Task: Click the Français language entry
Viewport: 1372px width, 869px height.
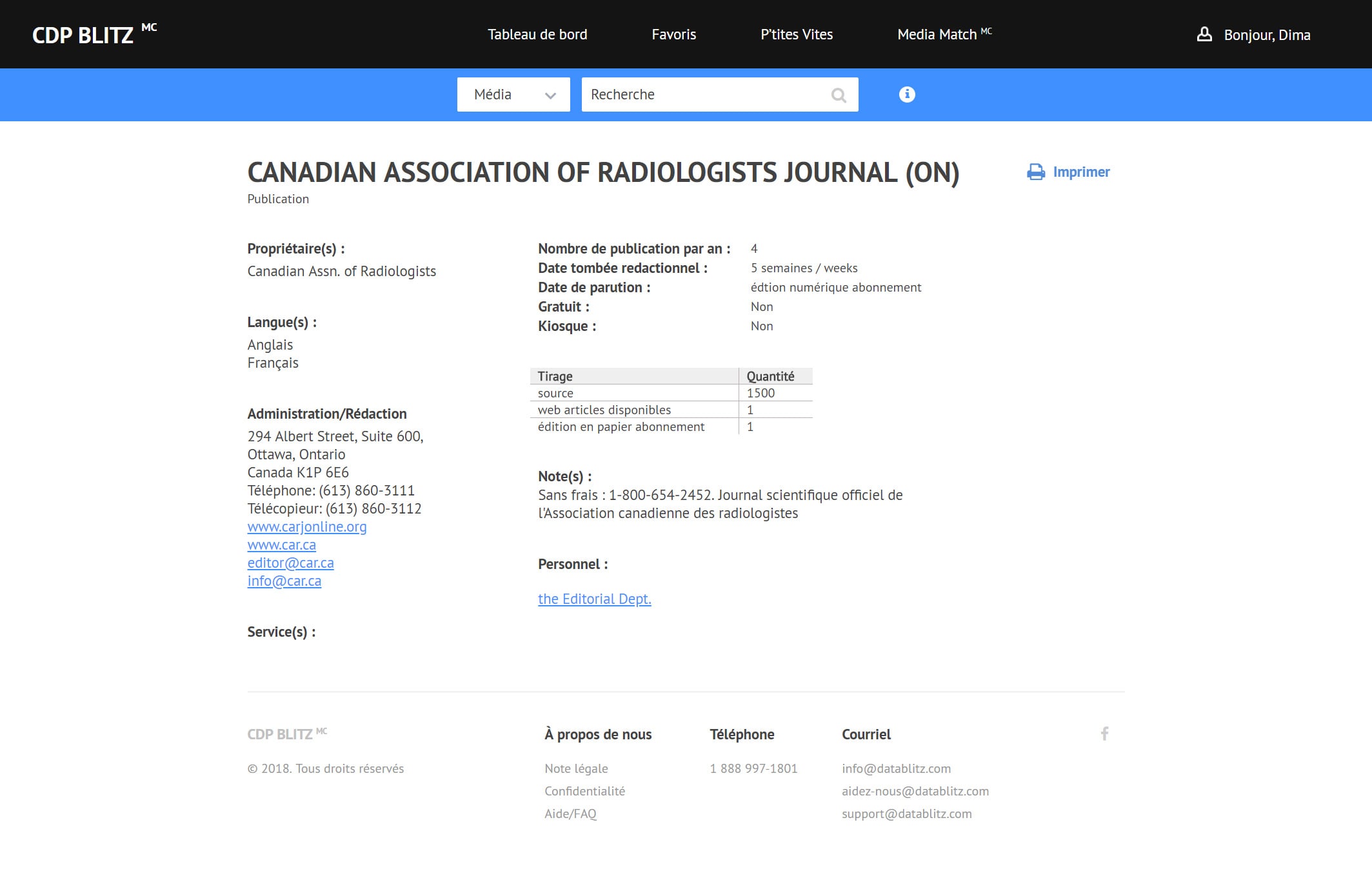Action: [x=273, y=363]
